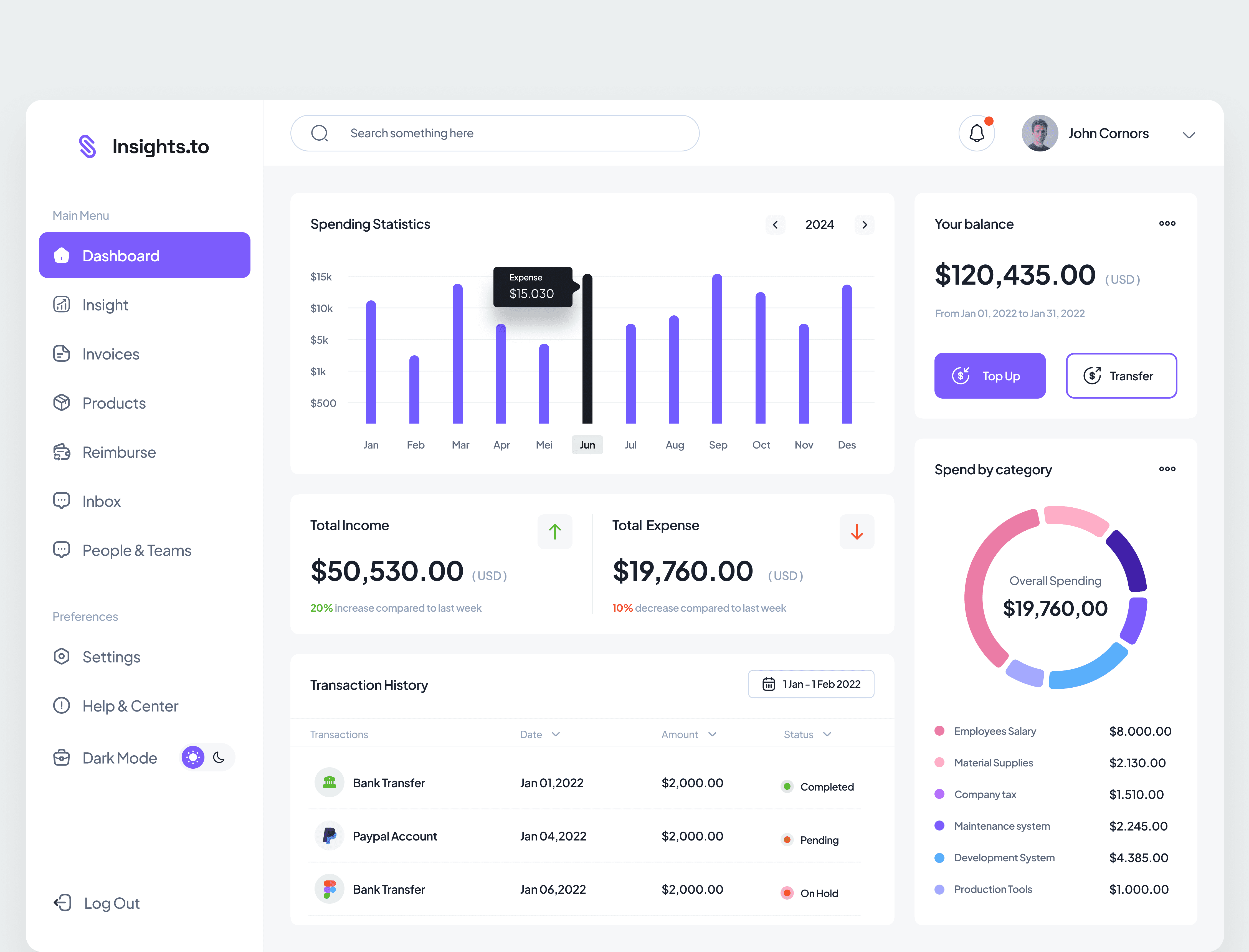Enable dark mode with moon icon
Viewport: 1249px width, 952px height.
(x=219, y=758)
